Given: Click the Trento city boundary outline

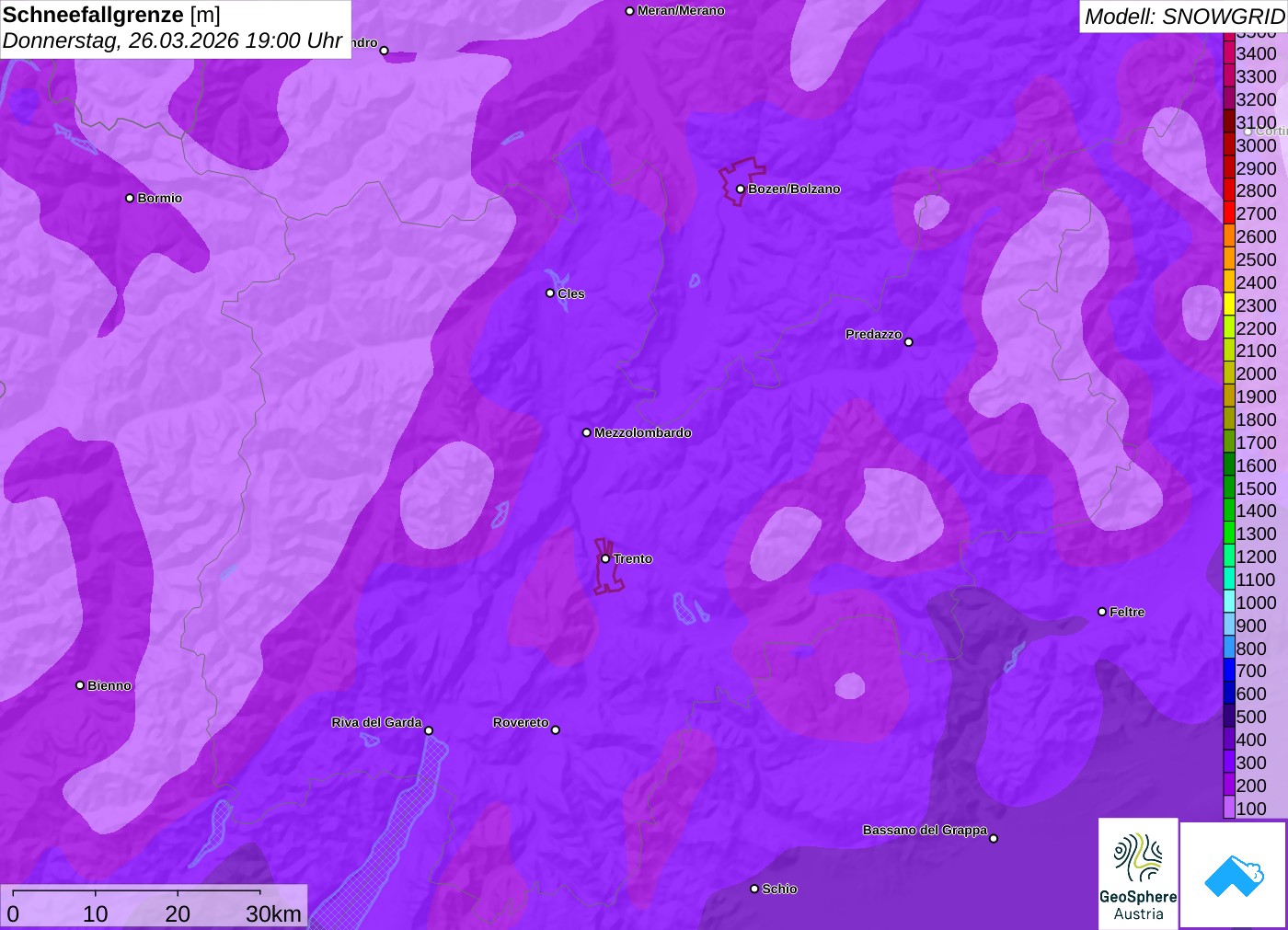Looking at the screenshot, I should pyautogui.click(x=607, y=568).
